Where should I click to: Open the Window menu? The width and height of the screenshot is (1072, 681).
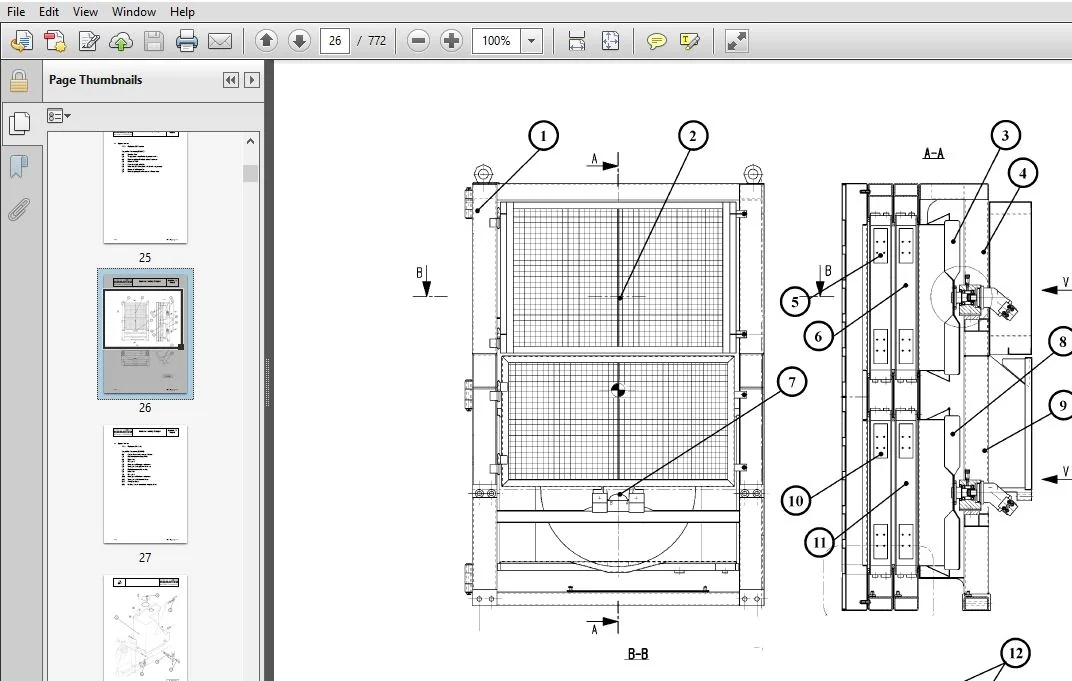[133, 12]
